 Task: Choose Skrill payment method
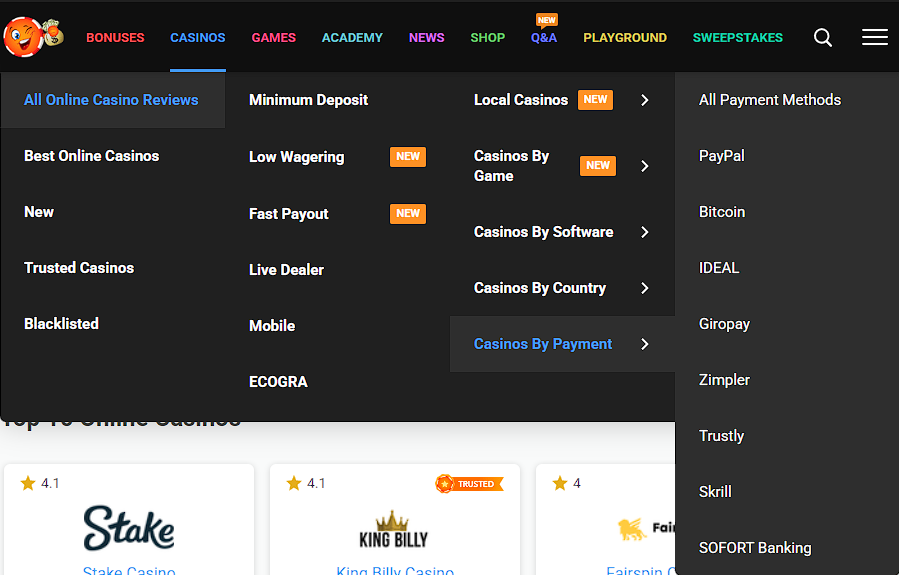pyautogui.click(x=715, y=492)
